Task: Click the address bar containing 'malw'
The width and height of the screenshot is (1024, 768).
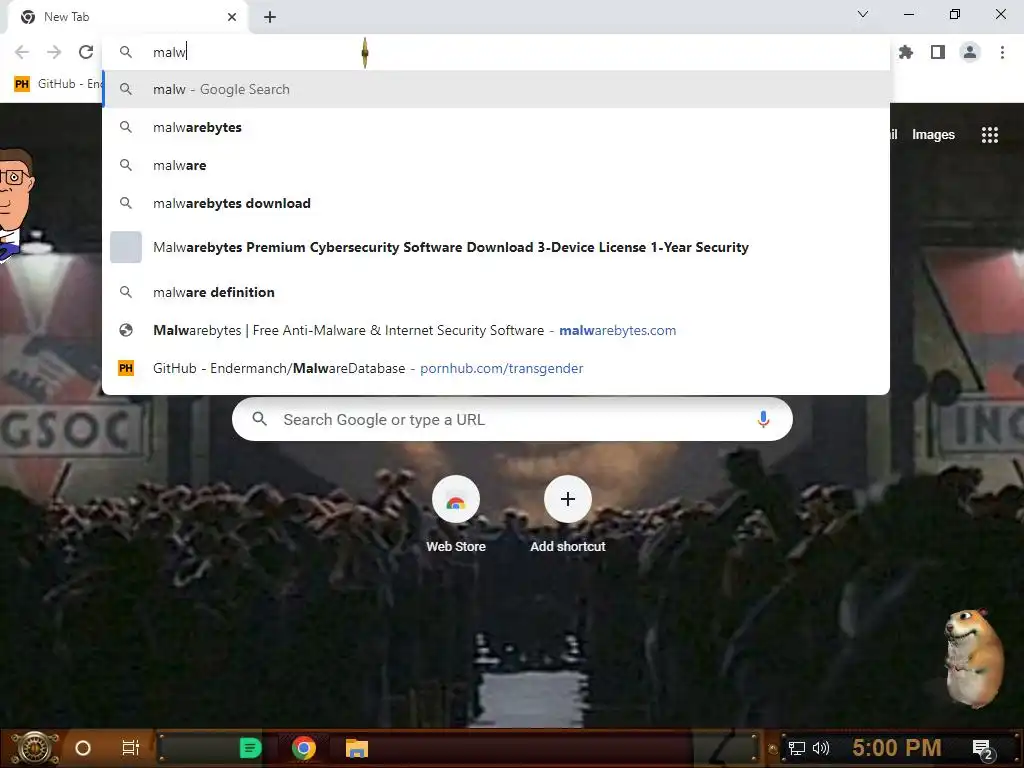Action: [x=496, y=52]
